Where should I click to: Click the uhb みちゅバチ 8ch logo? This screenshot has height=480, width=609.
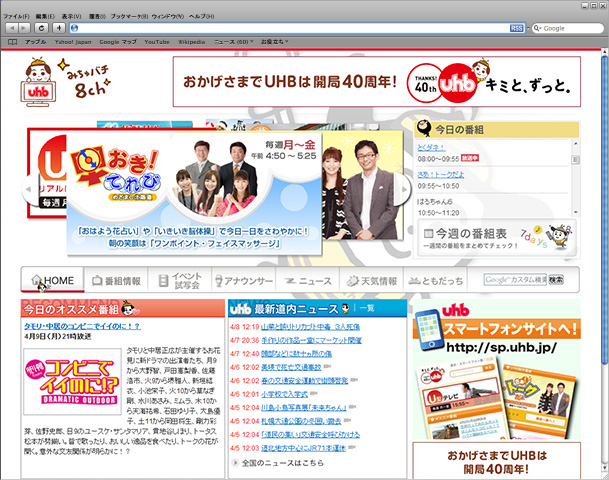tap(65, 82)
